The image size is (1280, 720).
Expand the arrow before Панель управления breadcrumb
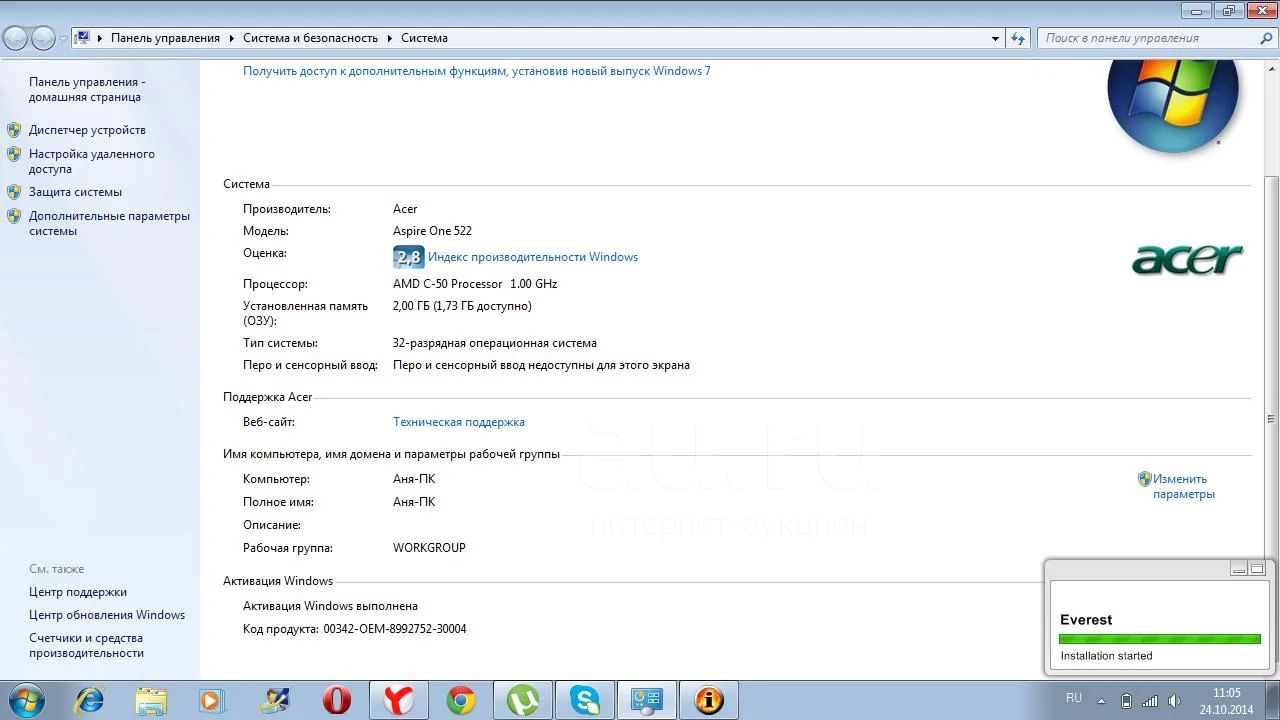[x=100, y=38]
